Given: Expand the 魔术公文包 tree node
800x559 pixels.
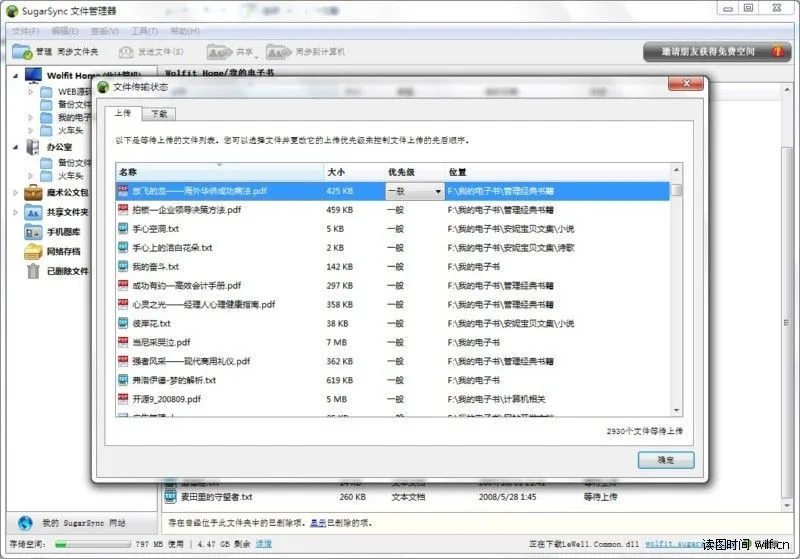Looking at the screenshot, I should coord(15,193).
